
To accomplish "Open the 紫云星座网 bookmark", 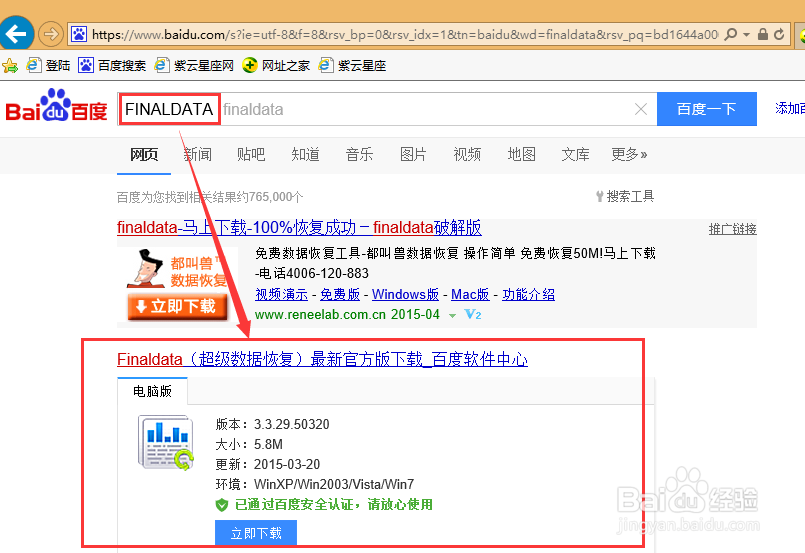I will pos(194,65).
